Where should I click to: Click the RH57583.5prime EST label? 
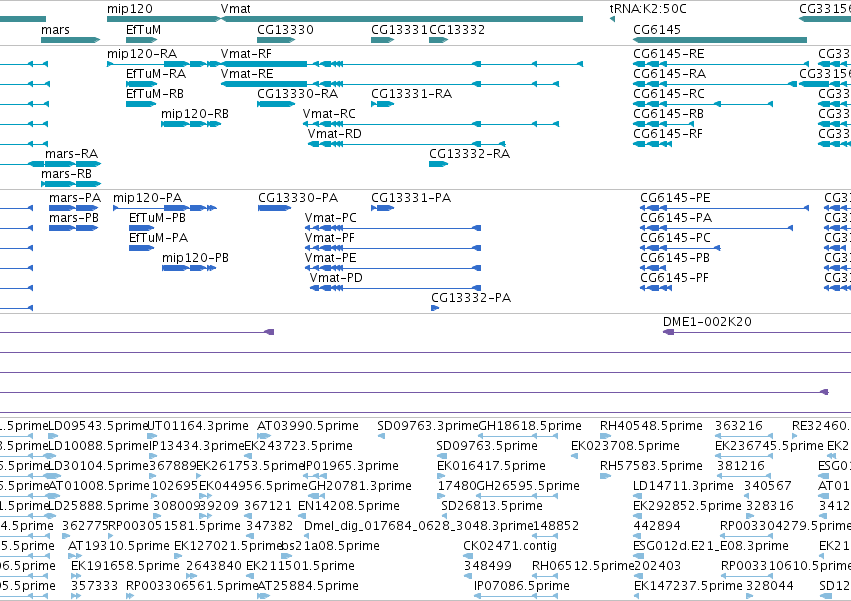[651, 466]
